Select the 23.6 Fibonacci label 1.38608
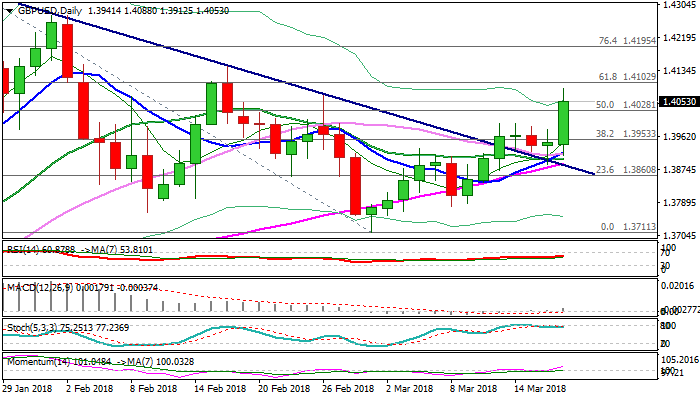700x400 pixels. coord(626,170)
